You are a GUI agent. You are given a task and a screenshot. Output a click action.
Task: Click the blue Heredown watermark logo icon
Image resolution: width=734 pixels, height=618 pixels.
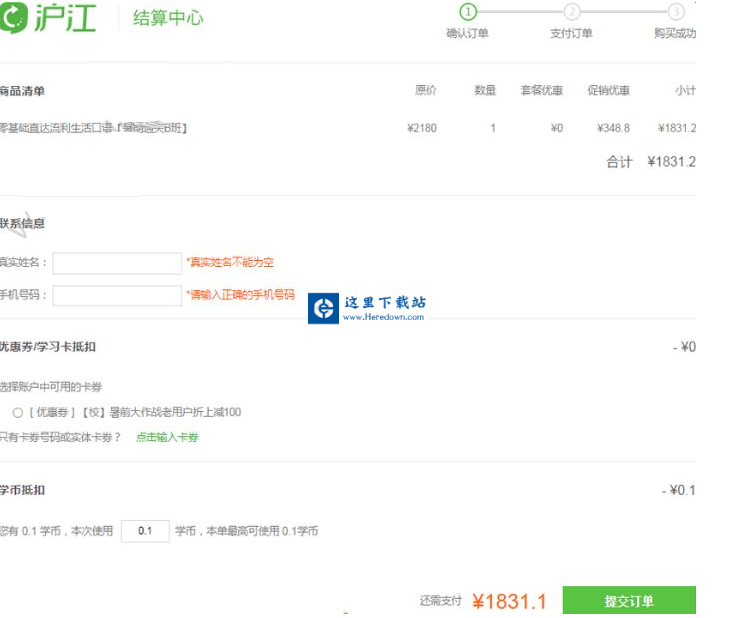point(323,308)
